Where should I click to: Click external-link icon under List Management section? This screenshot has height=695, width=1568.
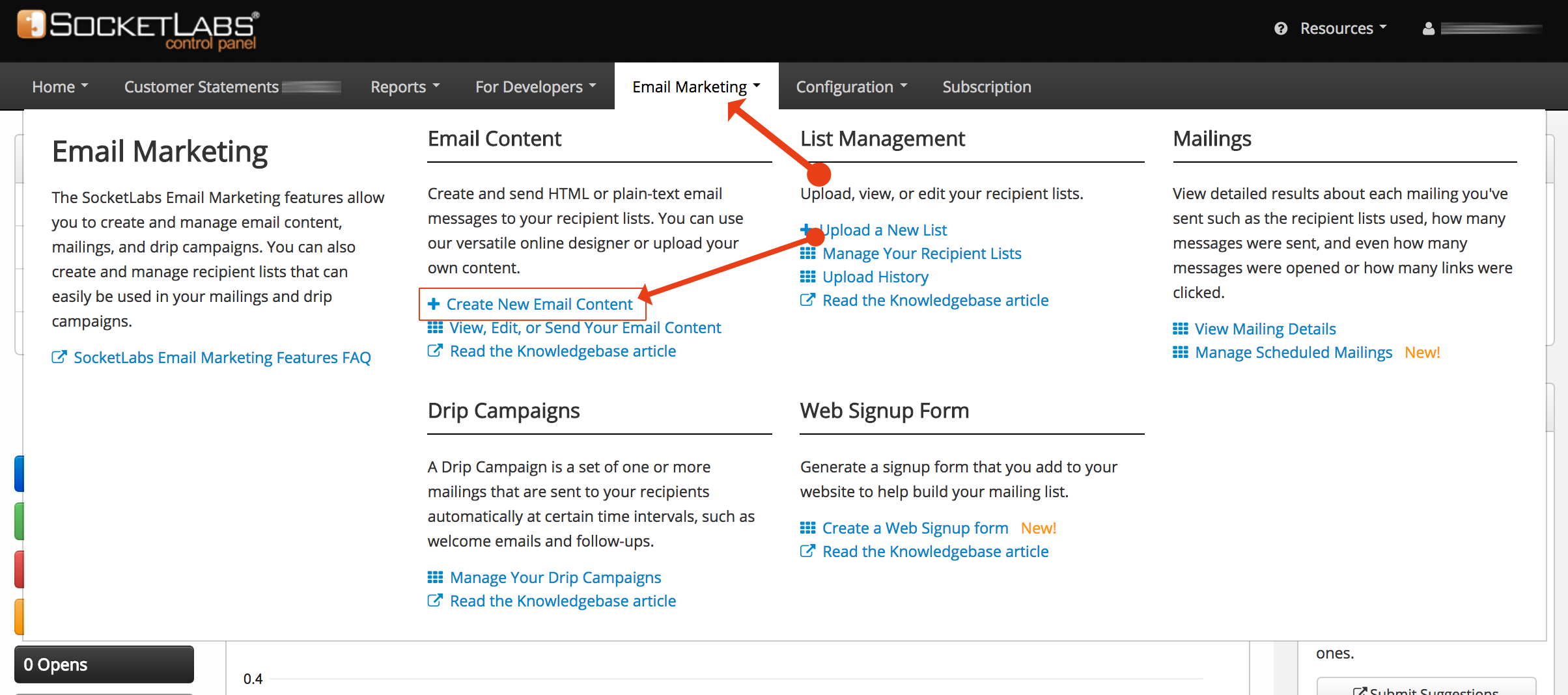point(807,300)
